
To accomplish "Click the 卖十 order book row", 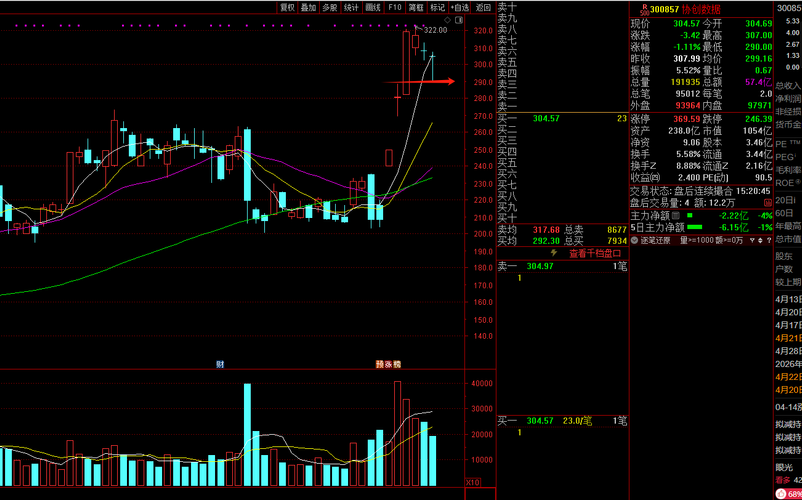I will tap(563, 7).
